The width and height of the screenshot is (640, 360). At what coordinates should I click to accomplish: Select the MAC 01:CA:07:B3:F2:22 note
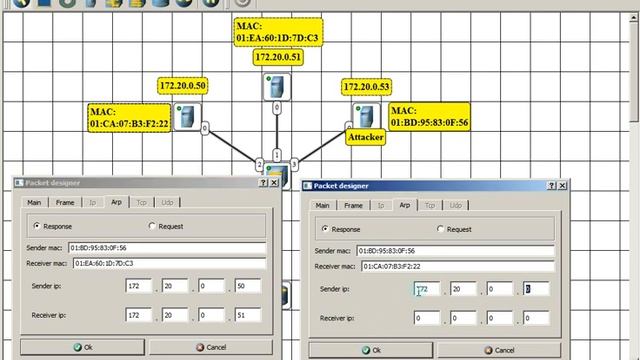(129, 118)
